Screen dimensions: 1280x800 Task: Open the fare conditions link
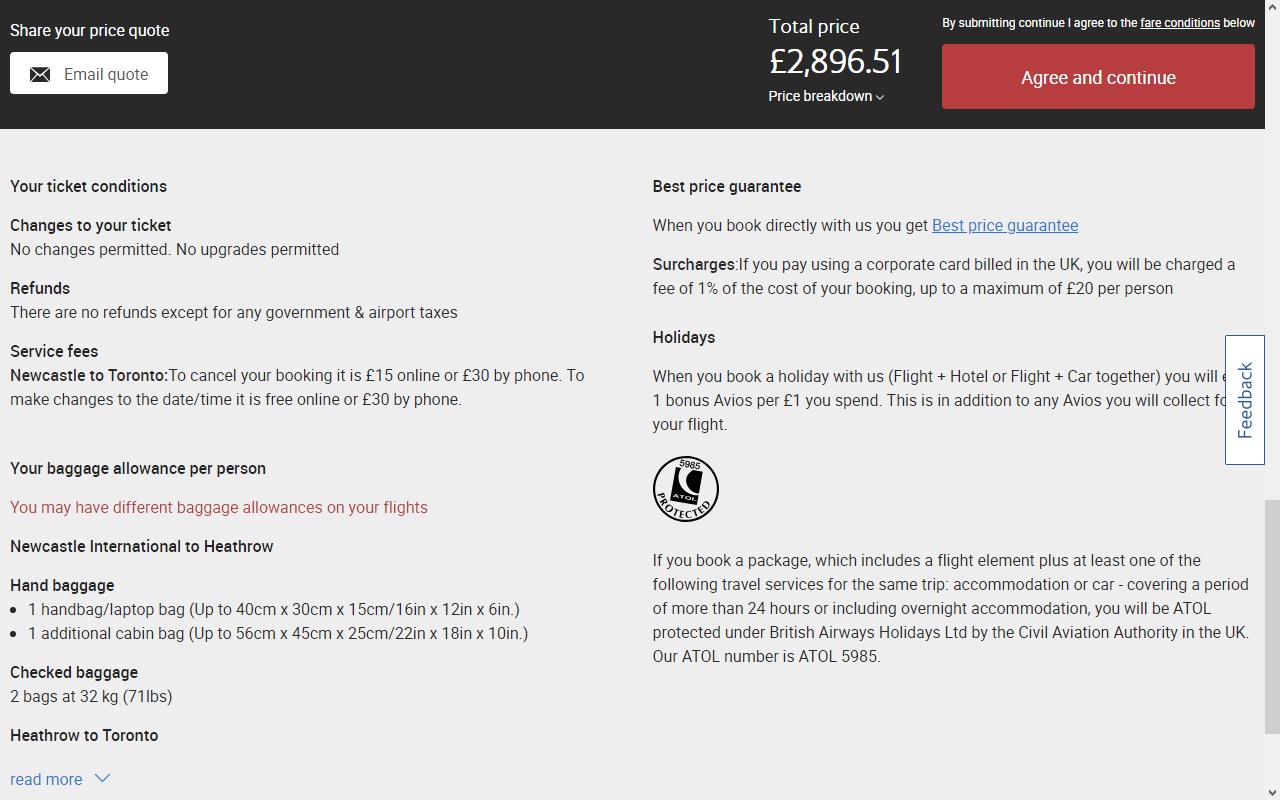[1180, 23]
